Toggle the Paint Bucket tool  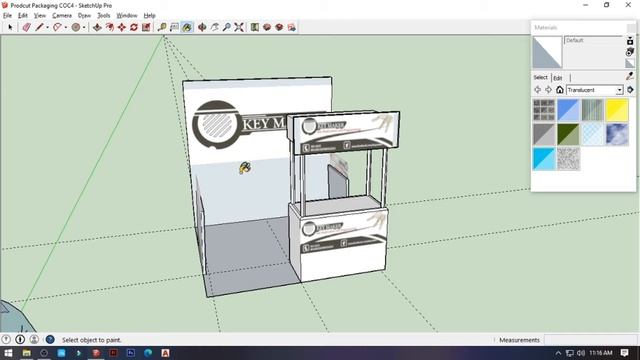(x=187, y=27)
